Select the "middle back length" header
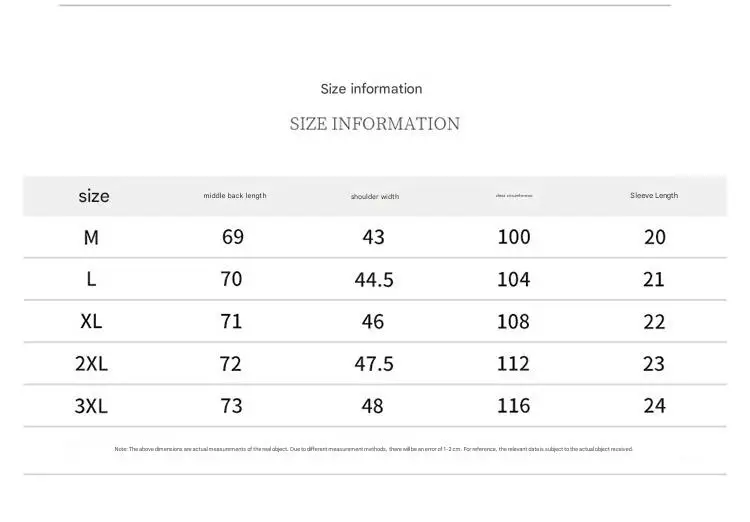The width and height of the screenshot is (750, 522). pos(235,195)
